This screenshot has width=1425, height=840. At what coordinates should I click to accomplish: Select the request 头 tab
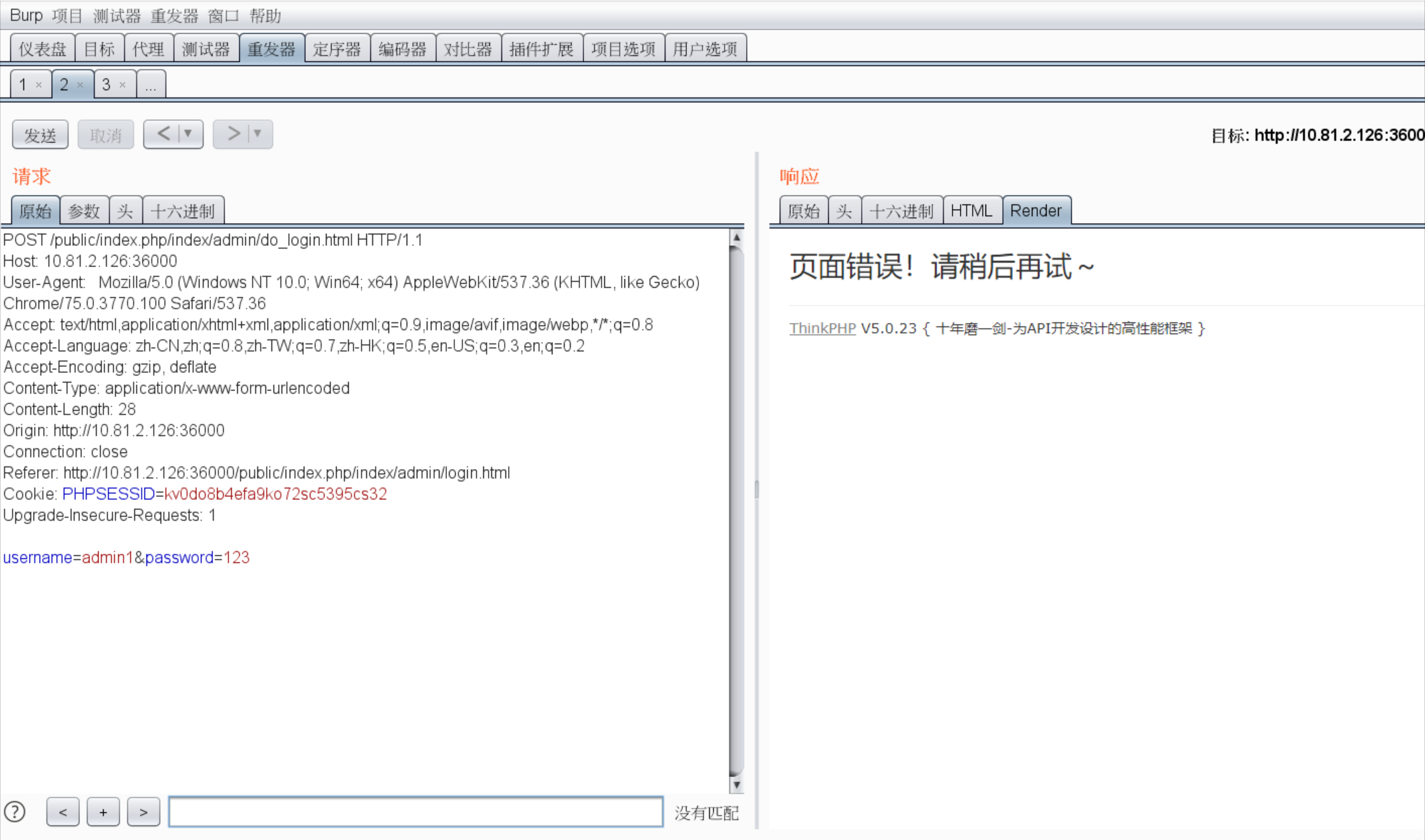point(126,211)
